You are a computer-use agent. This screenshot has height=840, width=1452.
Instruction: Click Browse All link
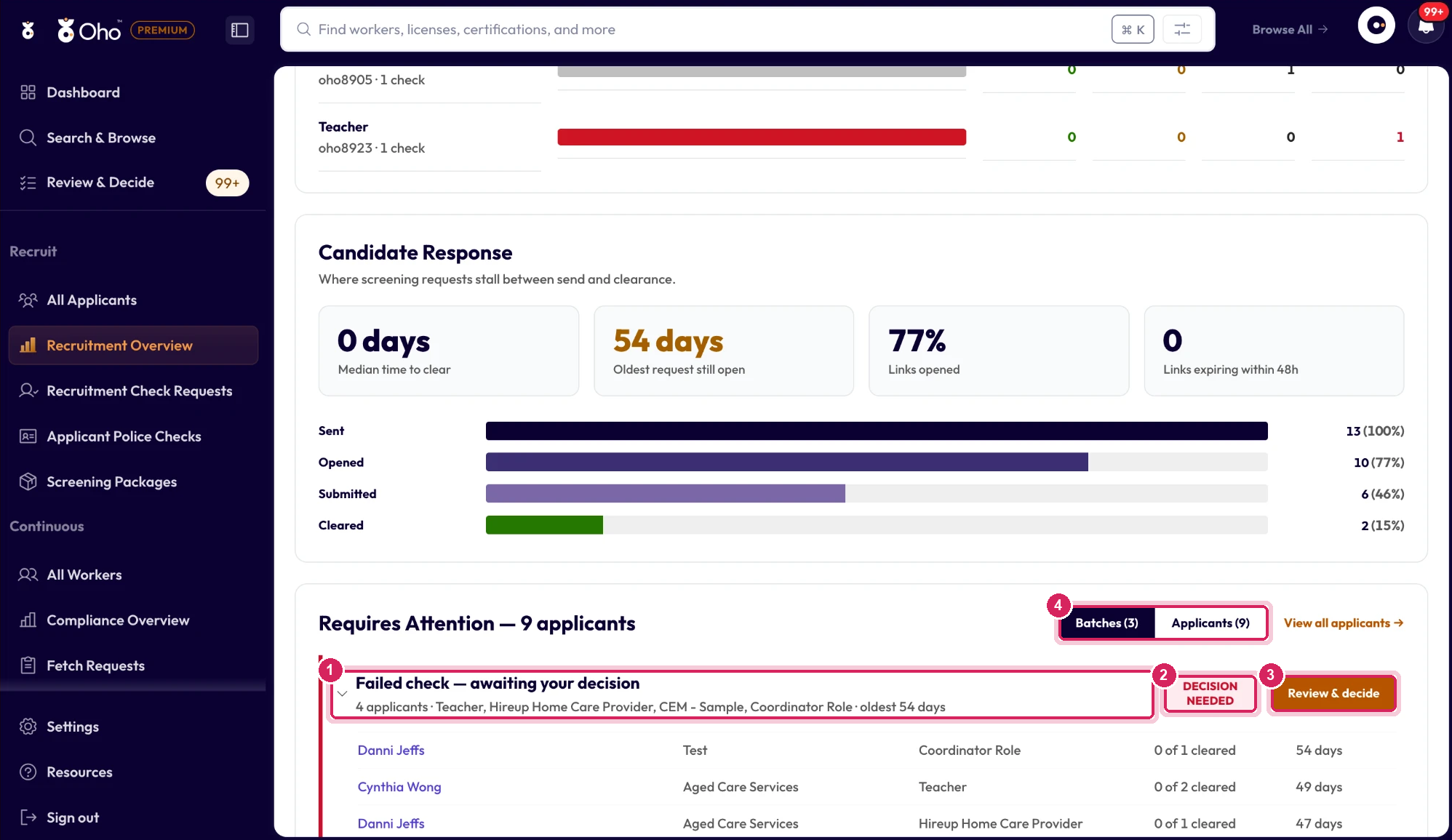point(1290,30)
